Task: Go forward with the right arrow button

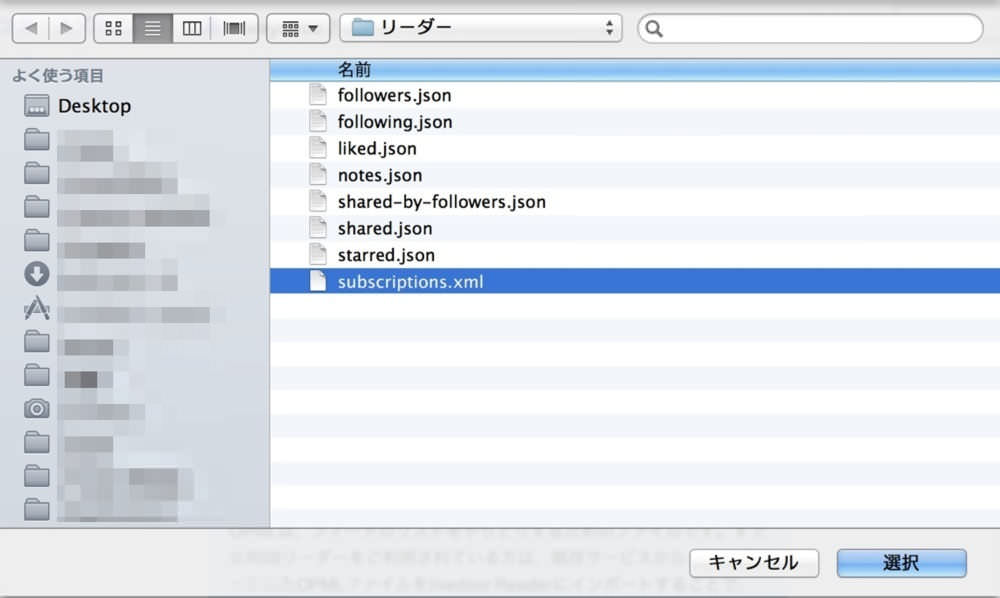Action: click(x=67, y=28)
